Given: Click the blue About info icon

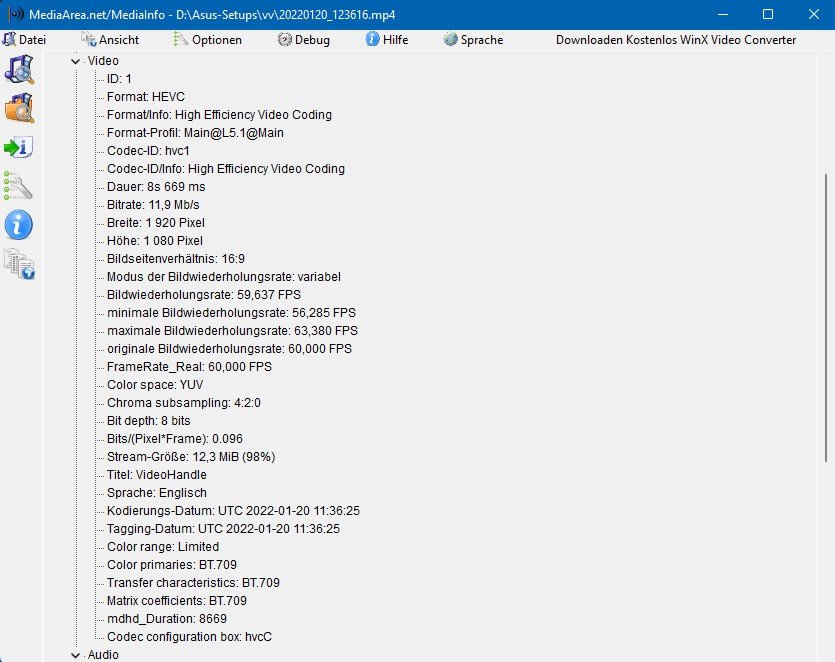Looking at the screenshot, I should point(19,225).
